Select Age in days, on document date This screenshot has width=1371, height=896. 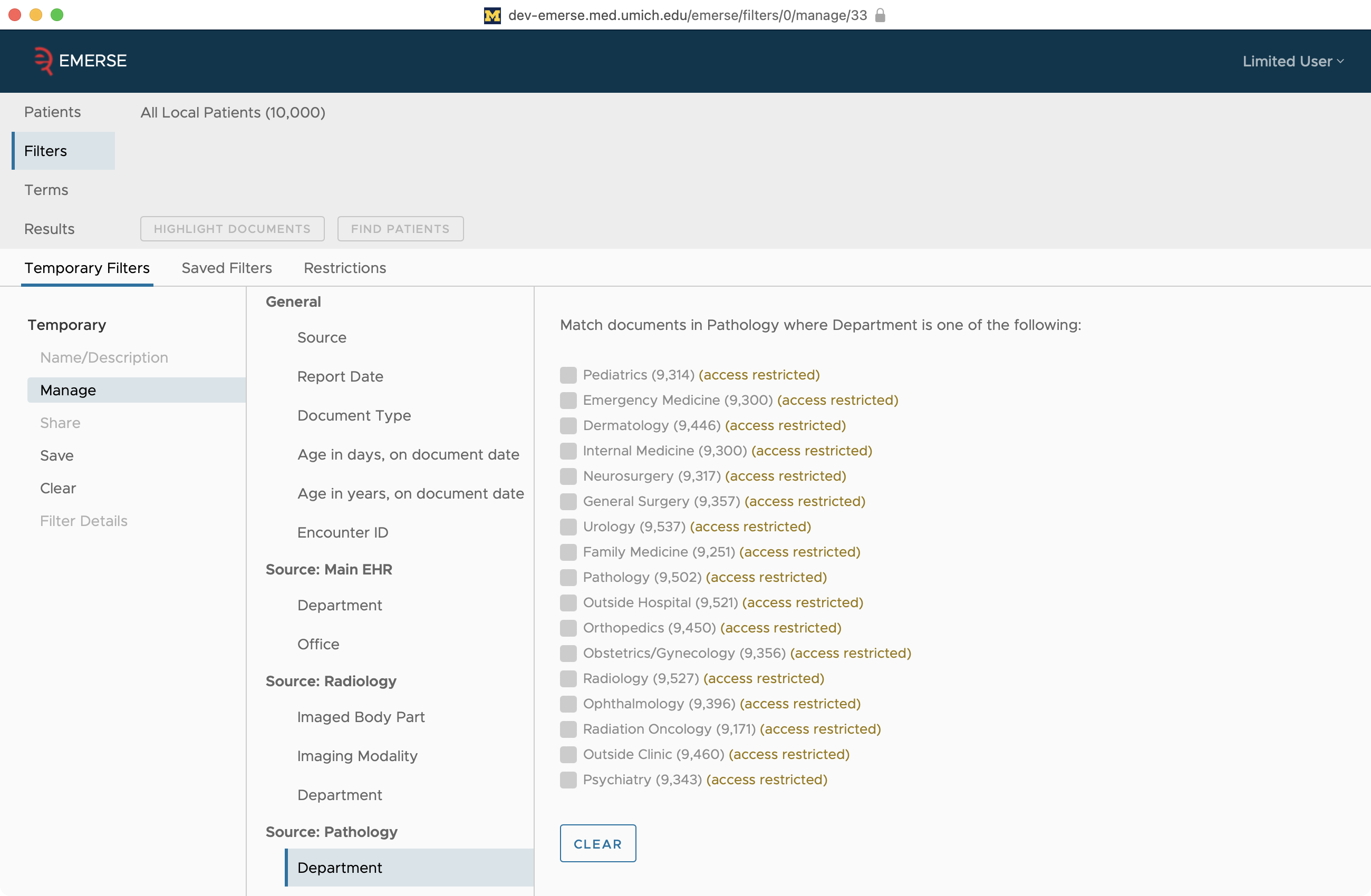click(408, 455)
